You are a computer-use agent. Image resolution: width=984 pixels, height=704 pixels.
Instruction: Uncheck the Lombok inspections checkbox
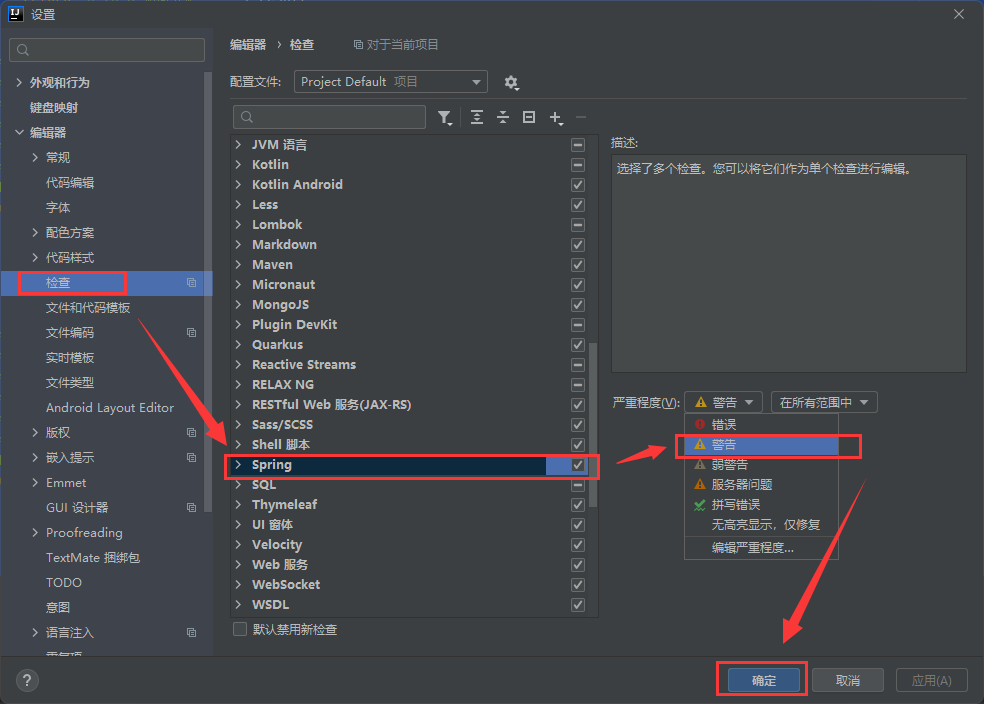578,225
